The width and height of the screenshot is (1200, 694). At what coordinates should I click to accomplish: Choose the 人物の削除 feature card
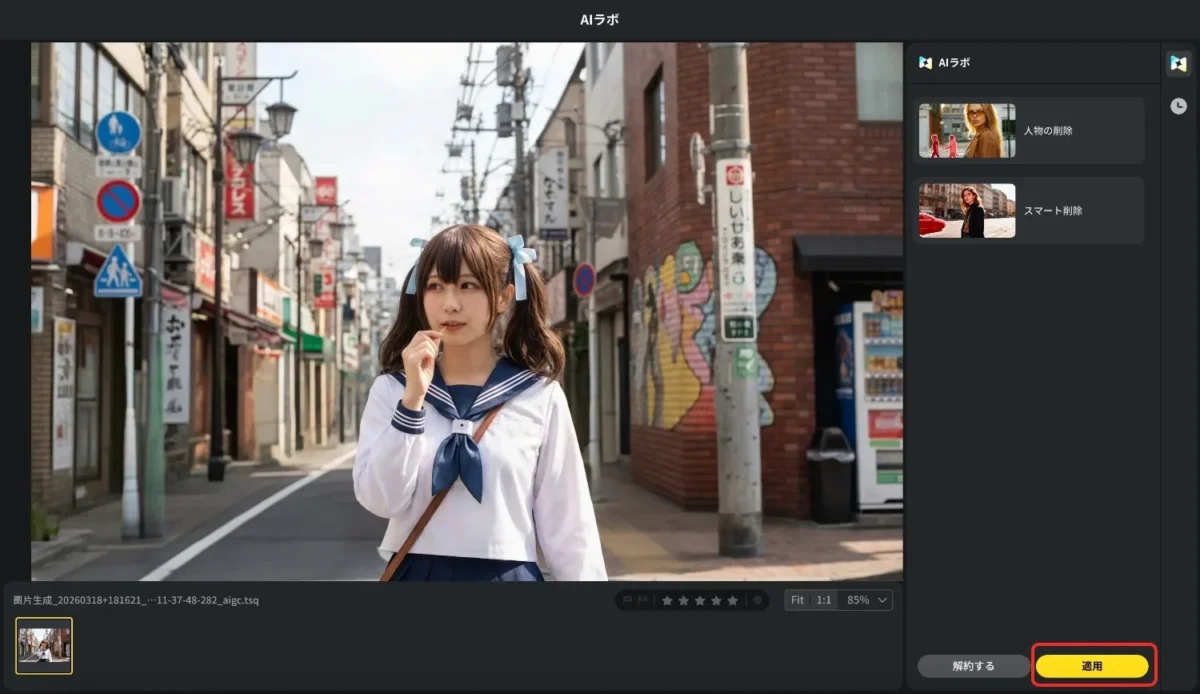click(1028, 130)
